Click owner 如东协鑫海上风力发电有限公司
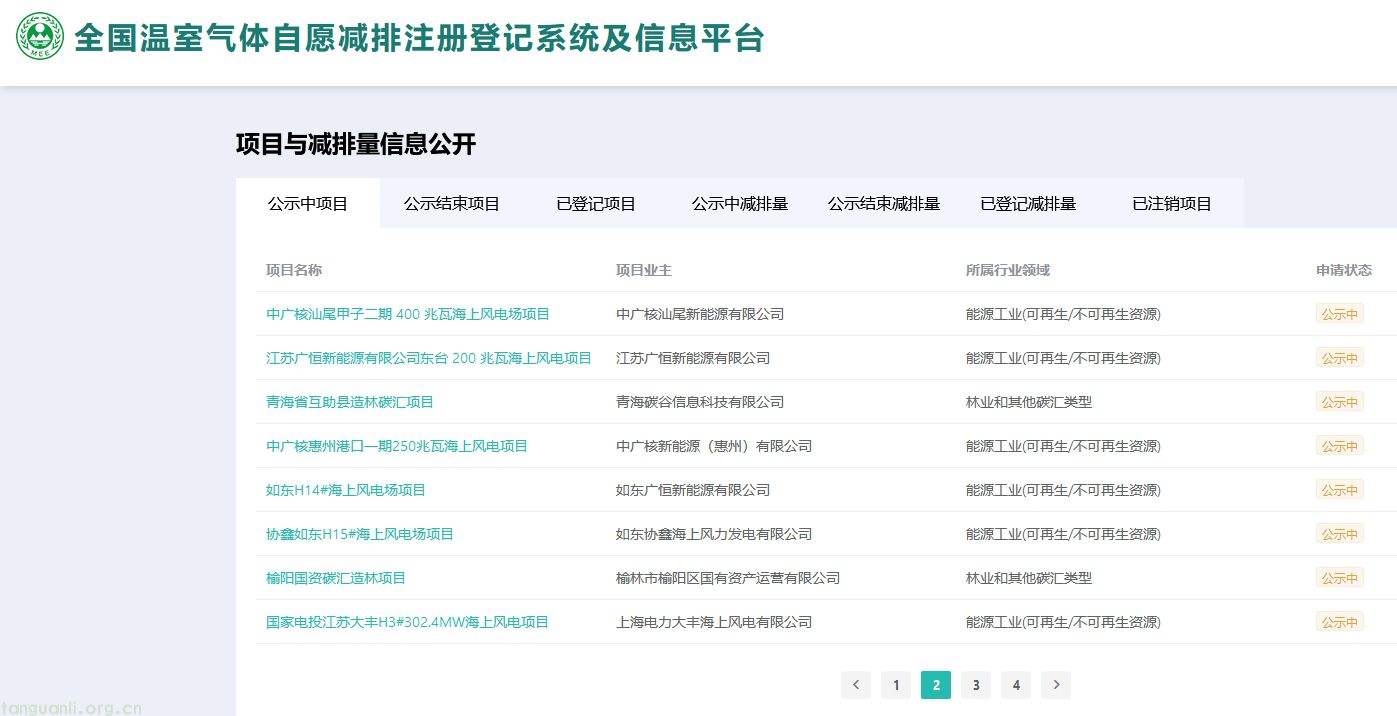Image resolution: width=1397 pixels, height=716 pixels. point(714,534)
